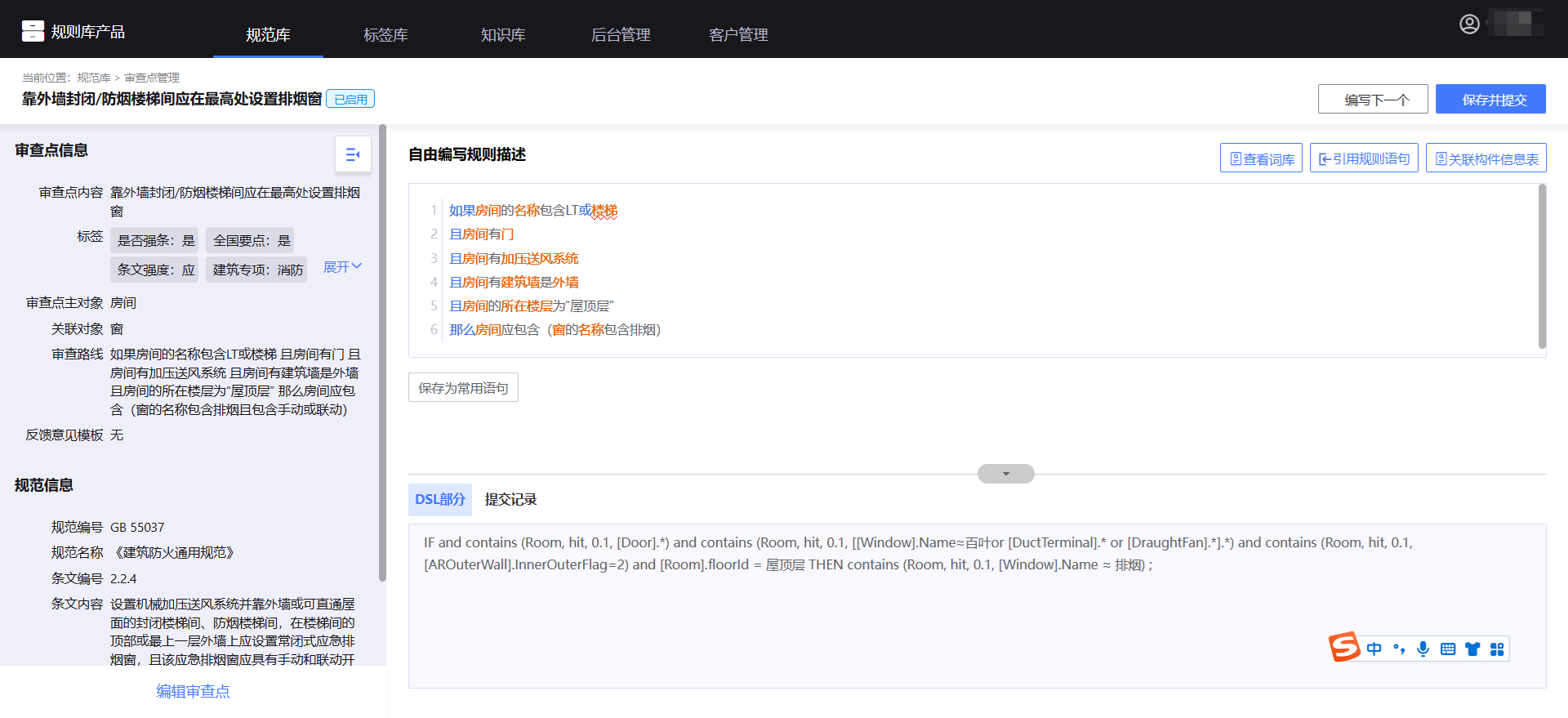This screenshot has height=718, width=1568.
Task: Expand the tags list with 展开
Action: [342, 267]
